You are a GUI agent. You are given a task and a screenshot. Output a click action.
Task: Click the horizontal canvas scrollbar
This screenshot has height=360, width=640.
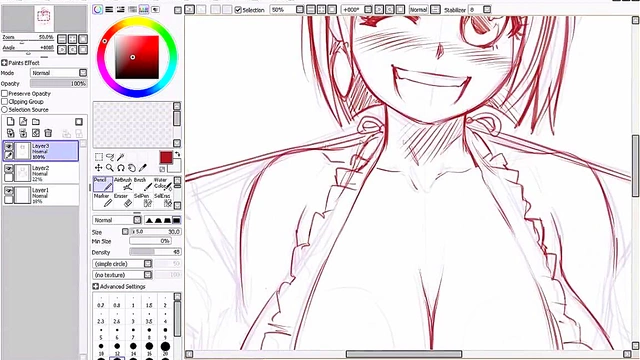pos(404,354)
